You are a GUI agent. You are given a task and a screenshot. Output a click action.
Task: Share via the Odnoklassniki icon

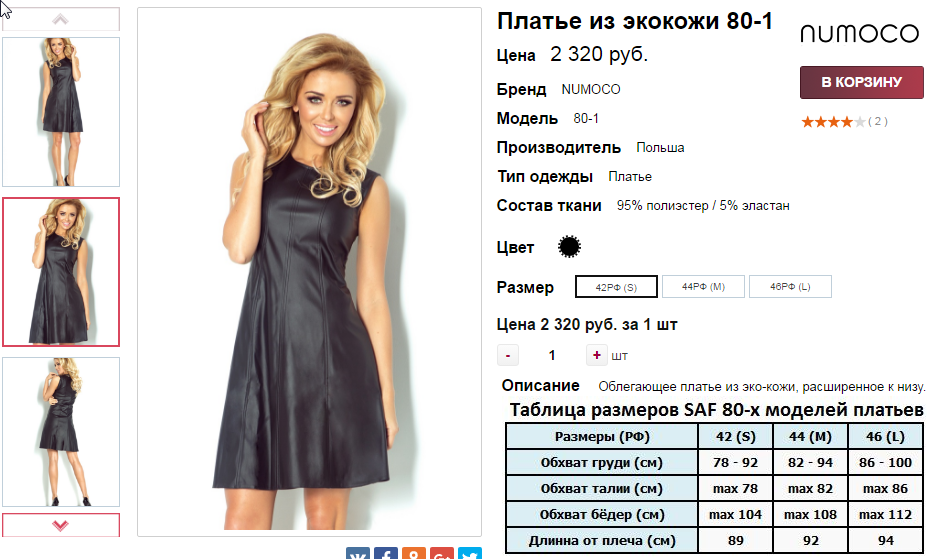(414, 554)
